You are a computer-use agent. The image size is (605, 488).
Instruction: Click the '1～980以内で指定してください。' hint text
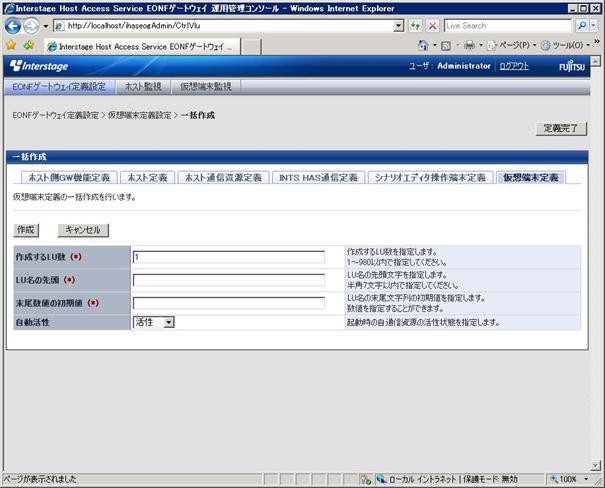pos(397,262)
